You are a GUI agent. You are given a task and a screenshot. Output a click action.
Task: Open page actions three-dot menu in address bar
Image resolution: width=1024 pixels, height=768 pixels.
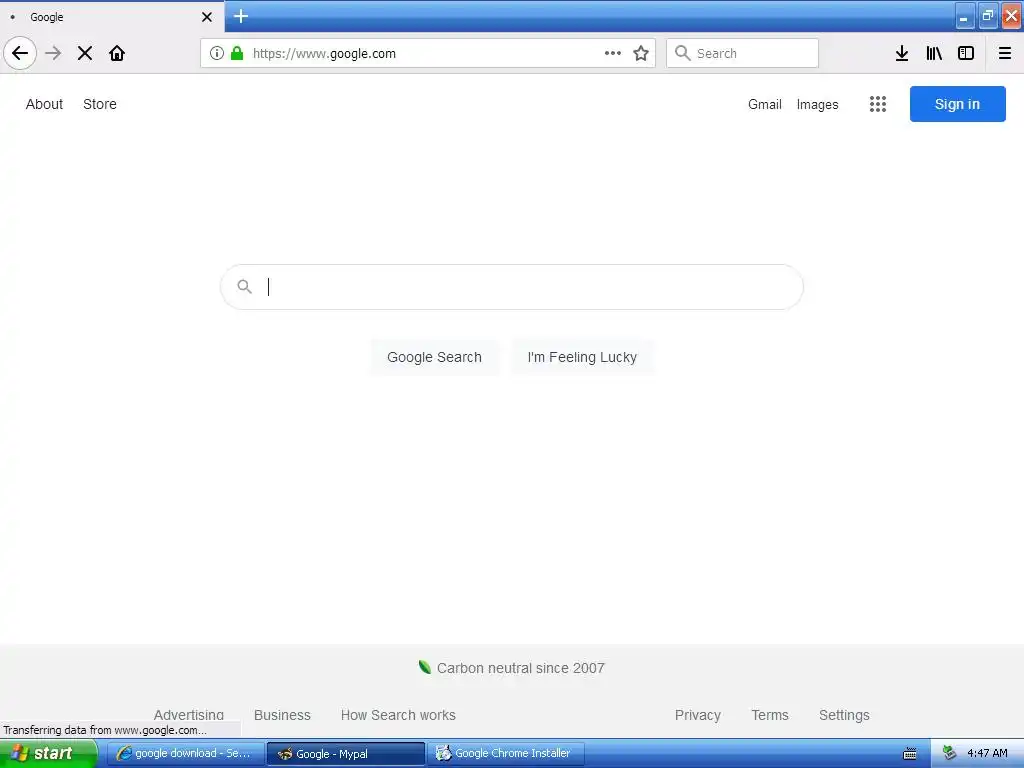[613, 53]
